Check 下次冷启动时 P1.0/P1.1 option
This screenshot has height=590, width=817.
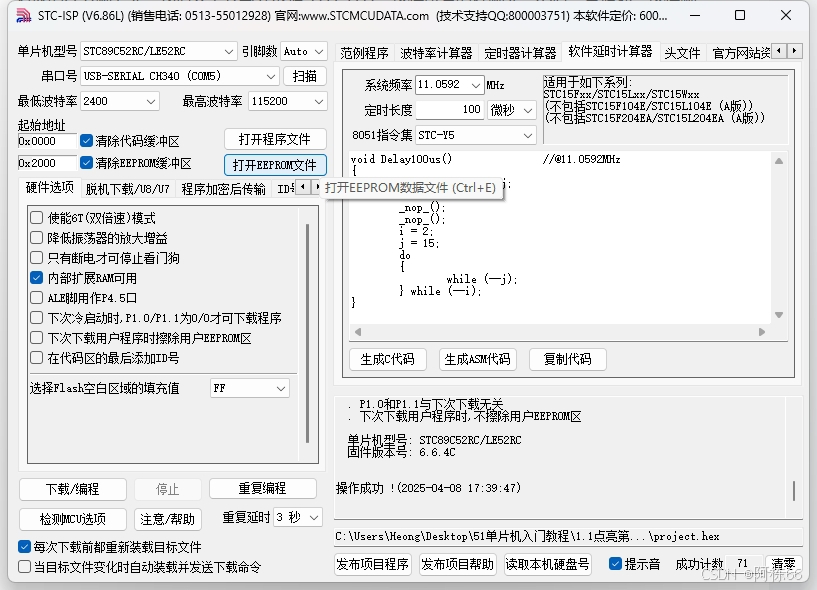[36, 318]
